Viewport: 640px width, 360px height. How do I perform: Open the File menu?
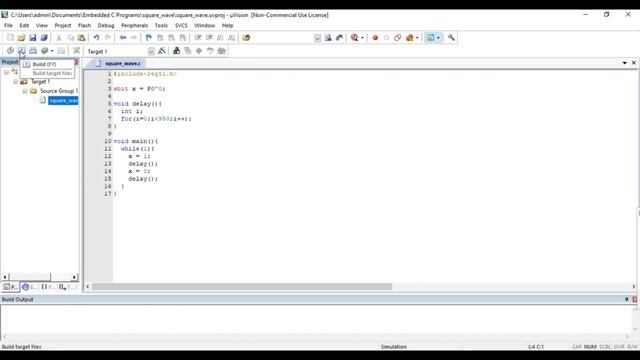pos(8,25)
